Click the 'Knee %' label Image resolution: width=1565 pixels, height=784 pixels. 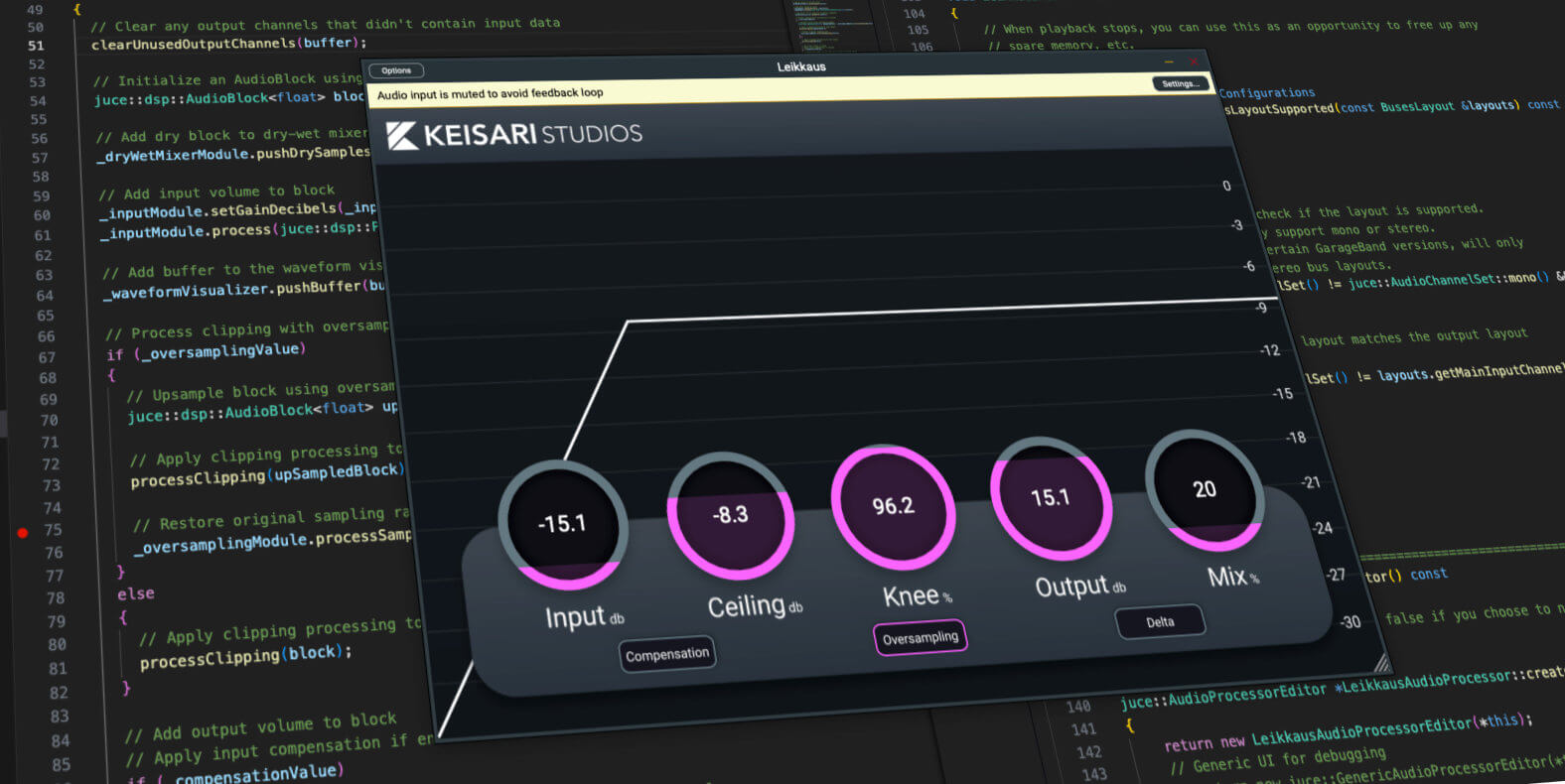pyautogui.click(x=917, y=595)
